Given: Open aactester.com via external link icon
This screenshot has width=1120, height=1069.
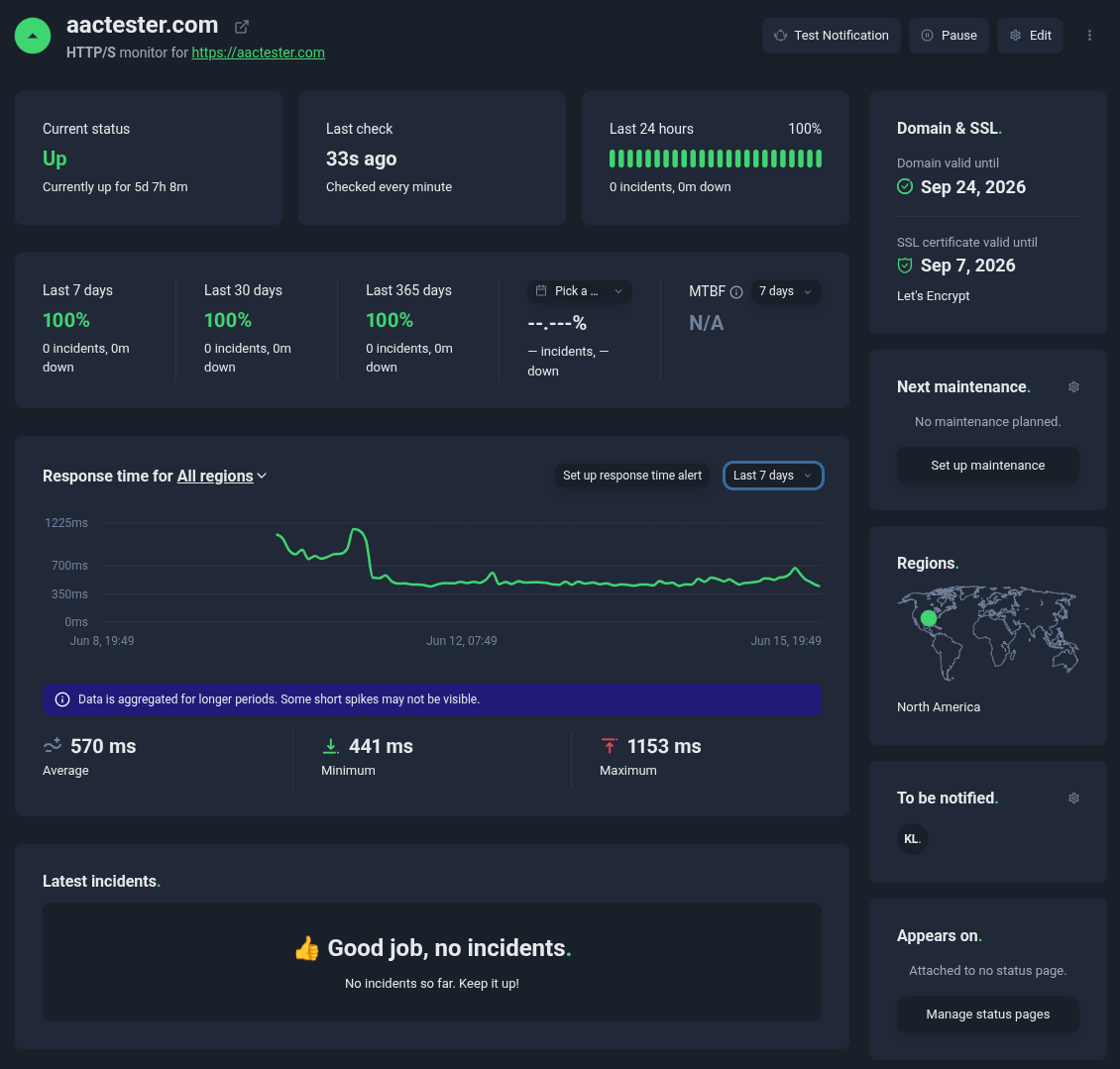Looking at the screenshot, I should click(242, 27).
